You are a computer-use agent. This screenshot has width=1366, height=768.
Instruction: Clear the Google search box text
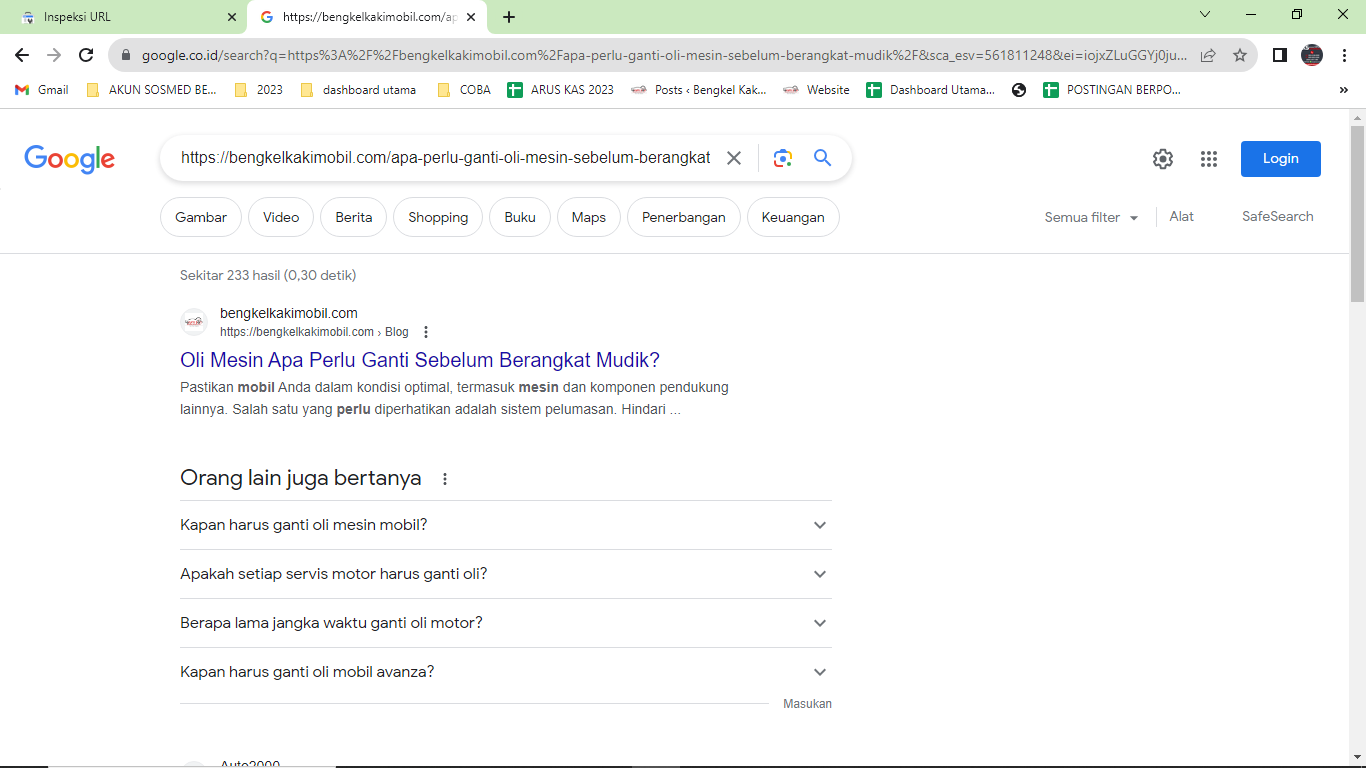(734, 158)
